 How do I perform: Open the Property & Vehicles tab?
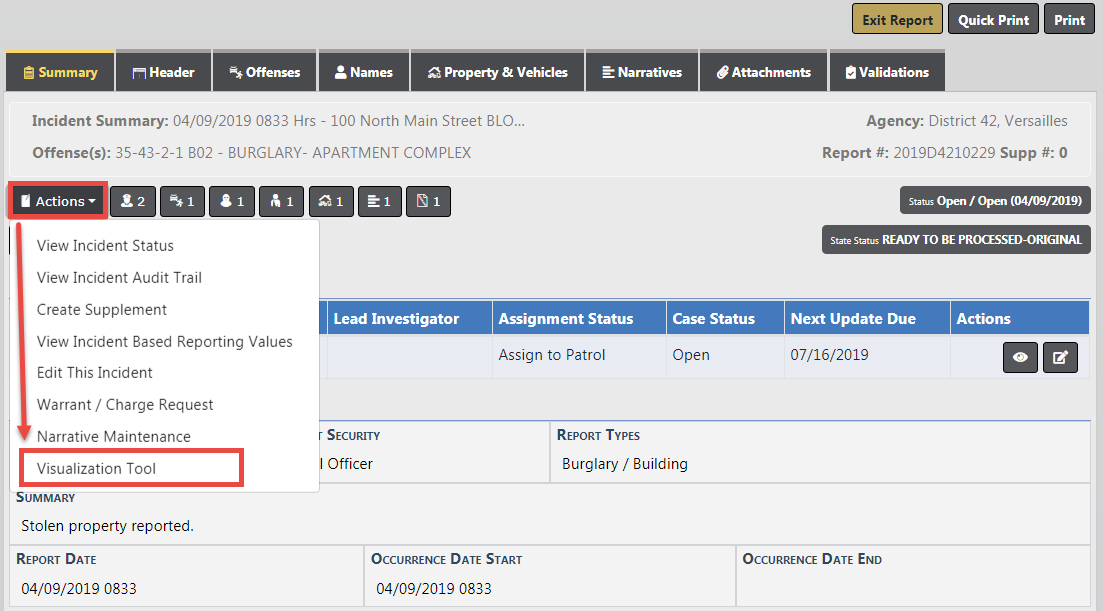point(497,72)
